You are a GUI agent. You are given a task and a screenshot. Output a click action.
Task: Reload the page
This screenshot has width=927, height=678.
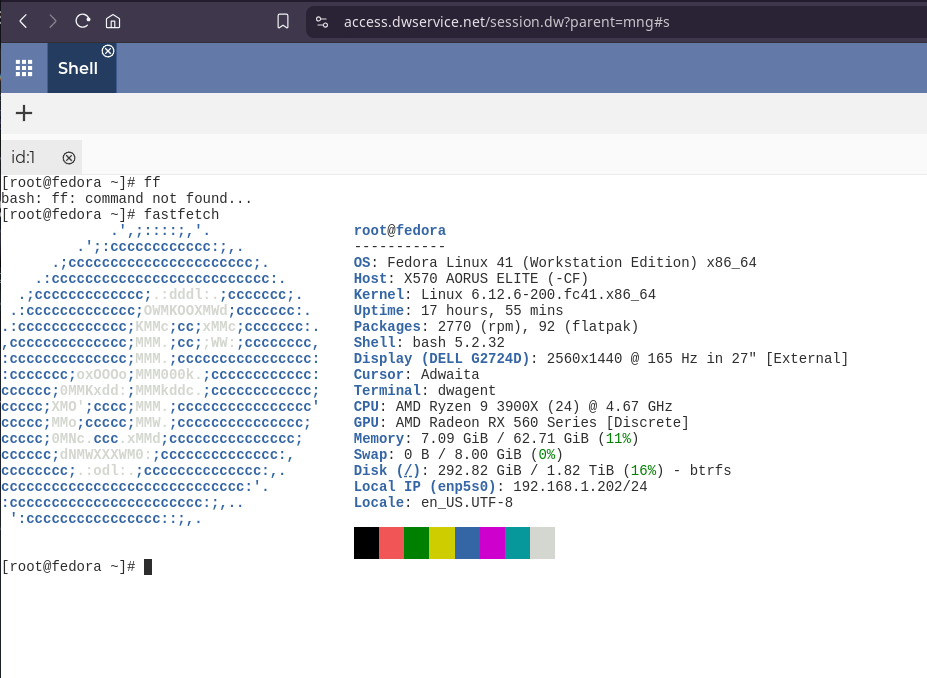(x=82, y=21)
